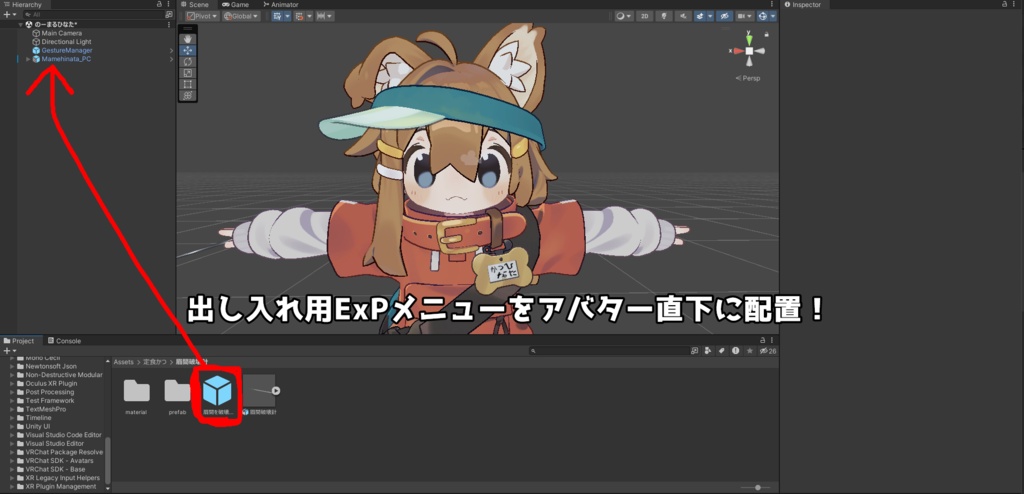The image size is (1024, 494).
Task: Select Main Camera in Hierarchy
Action: (x=61, y=33)
